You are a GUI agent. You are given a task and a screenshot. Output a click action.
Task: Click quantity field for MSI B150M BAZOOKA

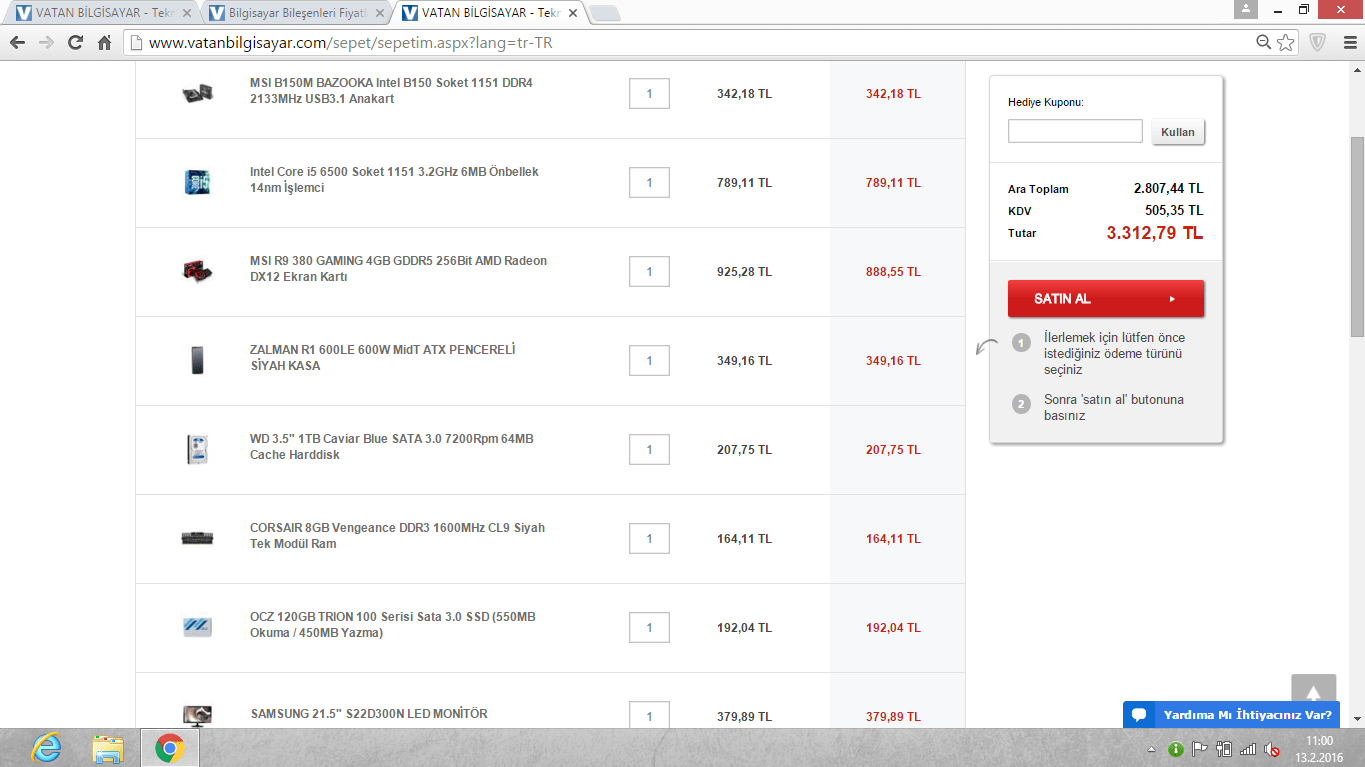click(649, 94)
